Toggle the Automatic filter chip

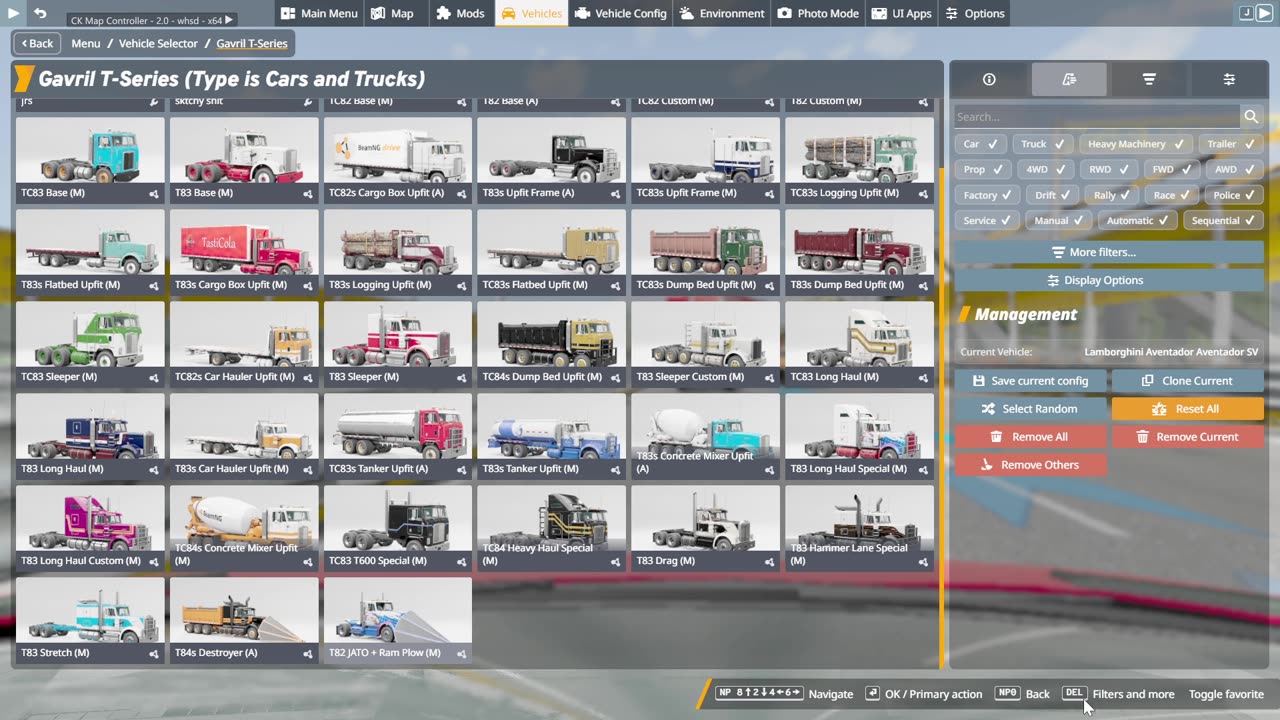(1138, 221)
